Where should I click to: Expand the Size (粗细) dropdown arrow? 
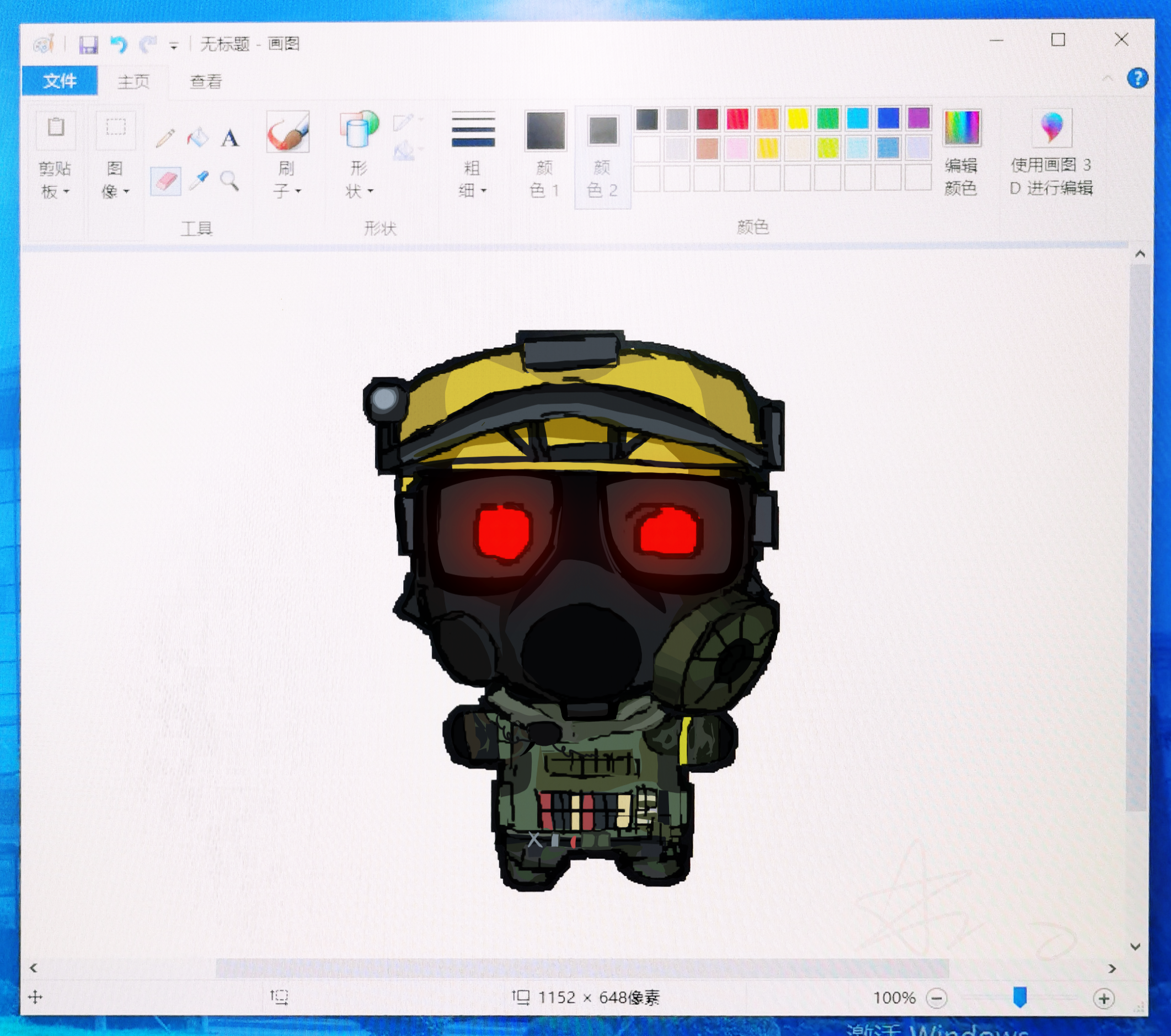click(x=484, y=191)
